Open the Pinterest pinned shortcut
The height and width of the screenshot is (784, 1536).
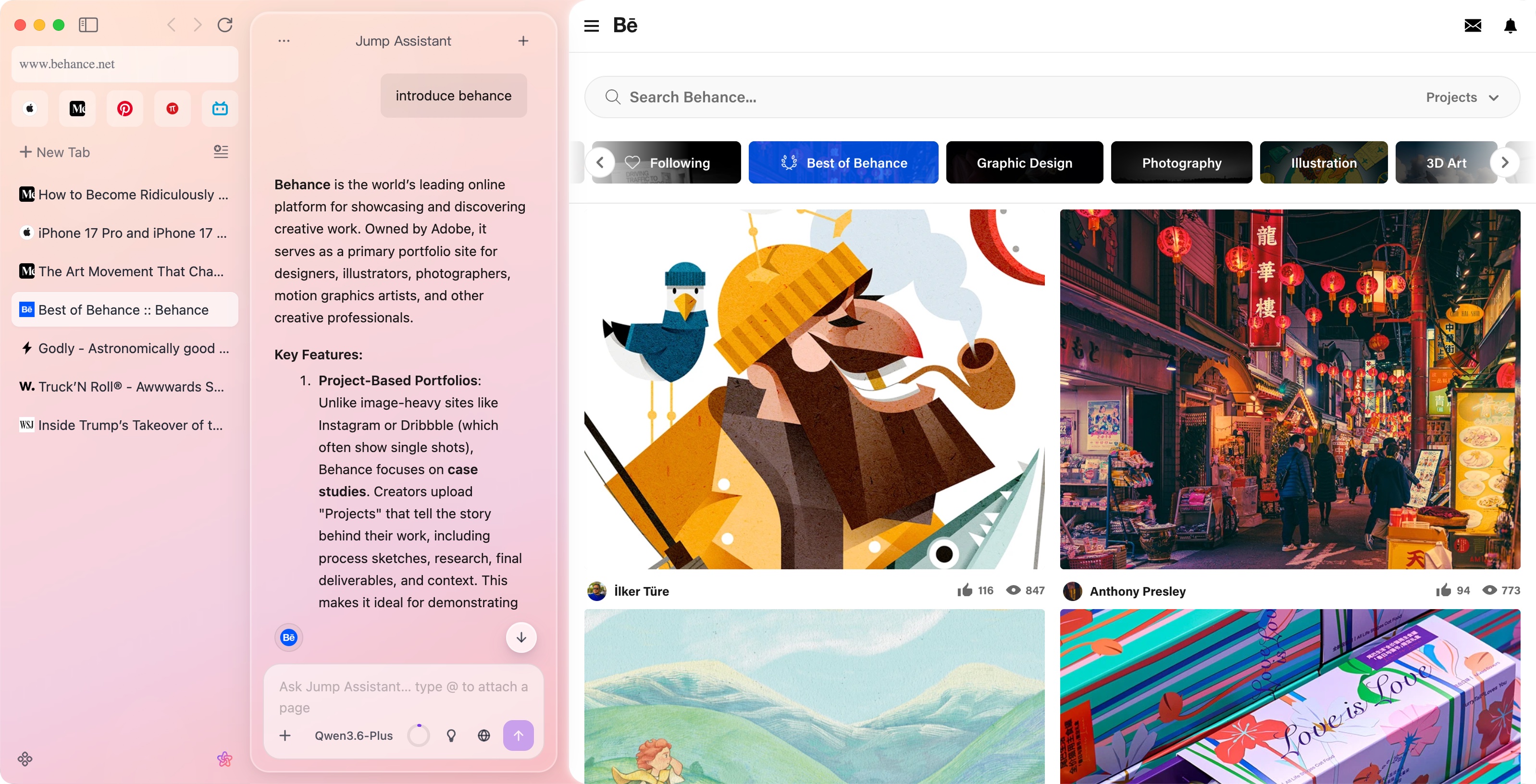tap(124, 109)
